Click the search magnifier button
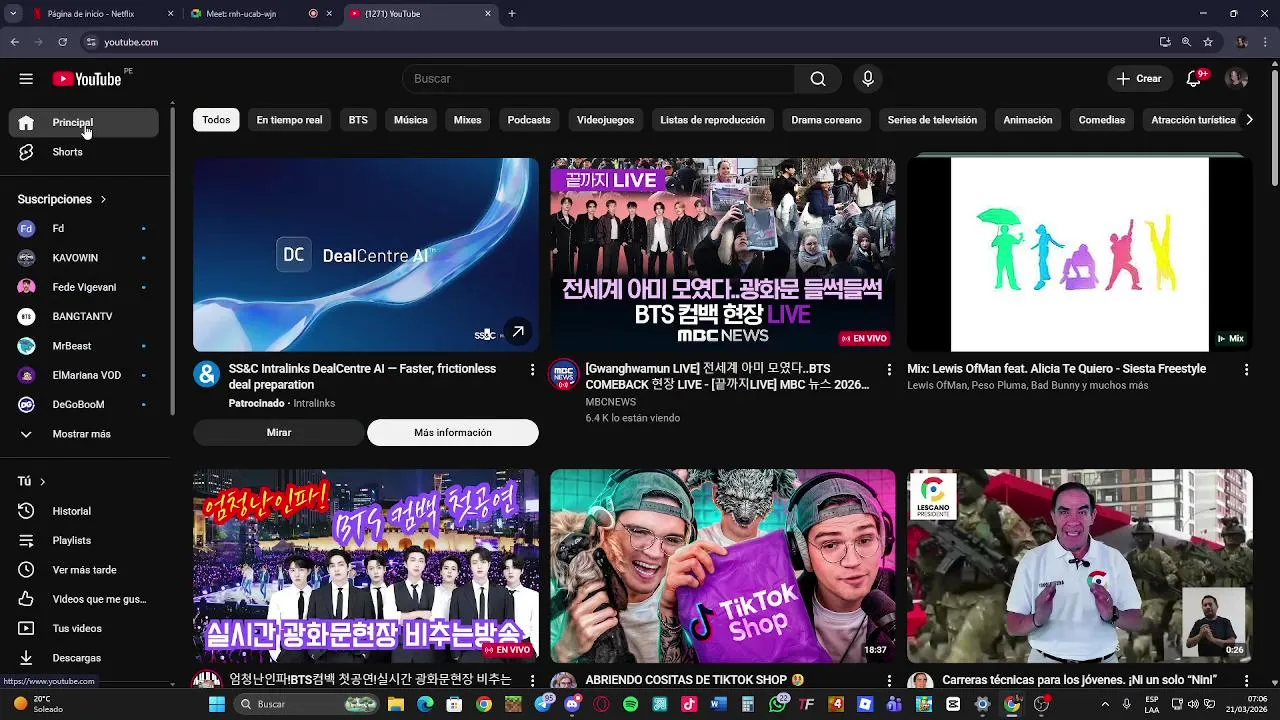This screenshot has height=720, width=1280. point(818,79)
